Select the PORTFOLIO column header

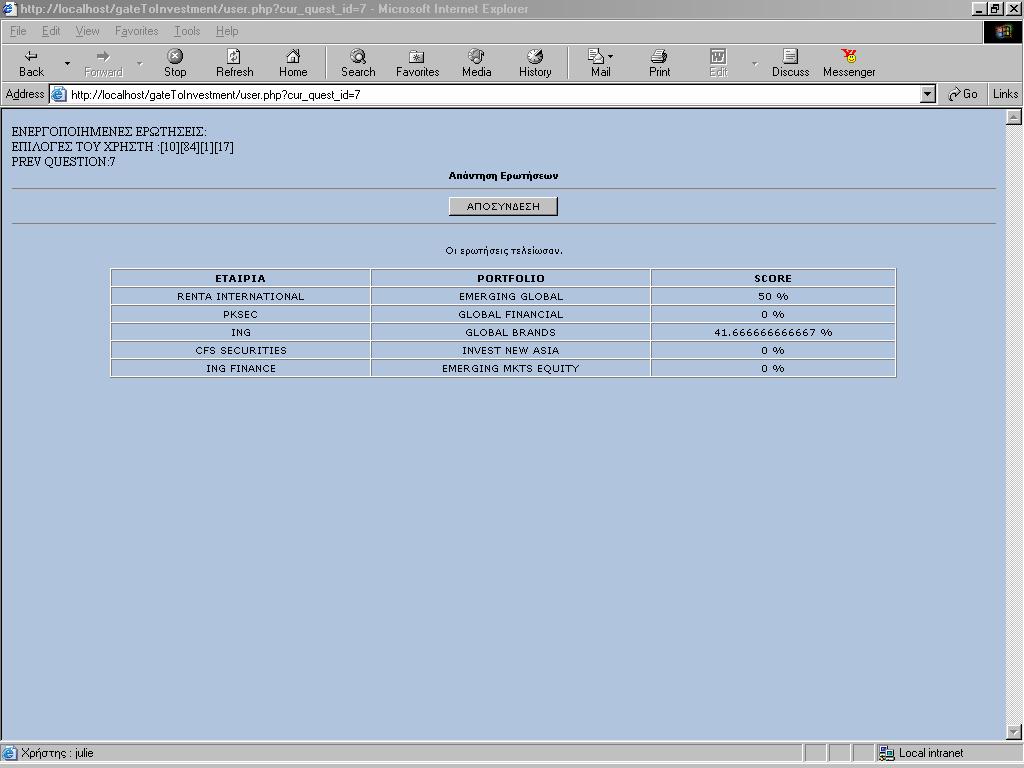511,278
